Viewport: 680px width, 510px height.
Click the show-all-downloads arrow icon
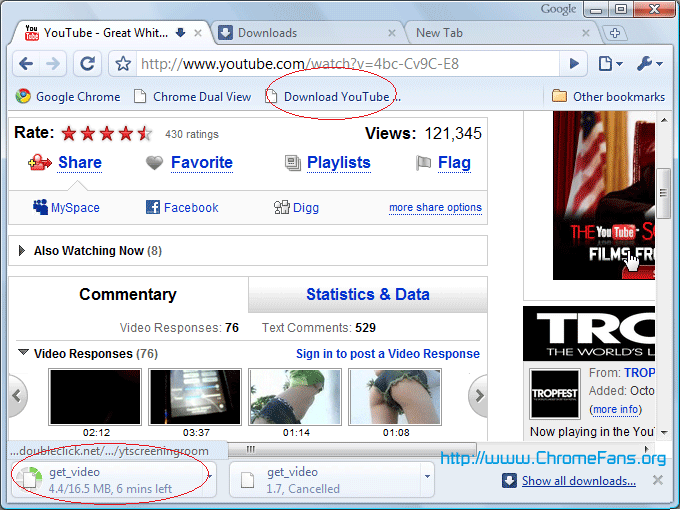click(509, 481)
